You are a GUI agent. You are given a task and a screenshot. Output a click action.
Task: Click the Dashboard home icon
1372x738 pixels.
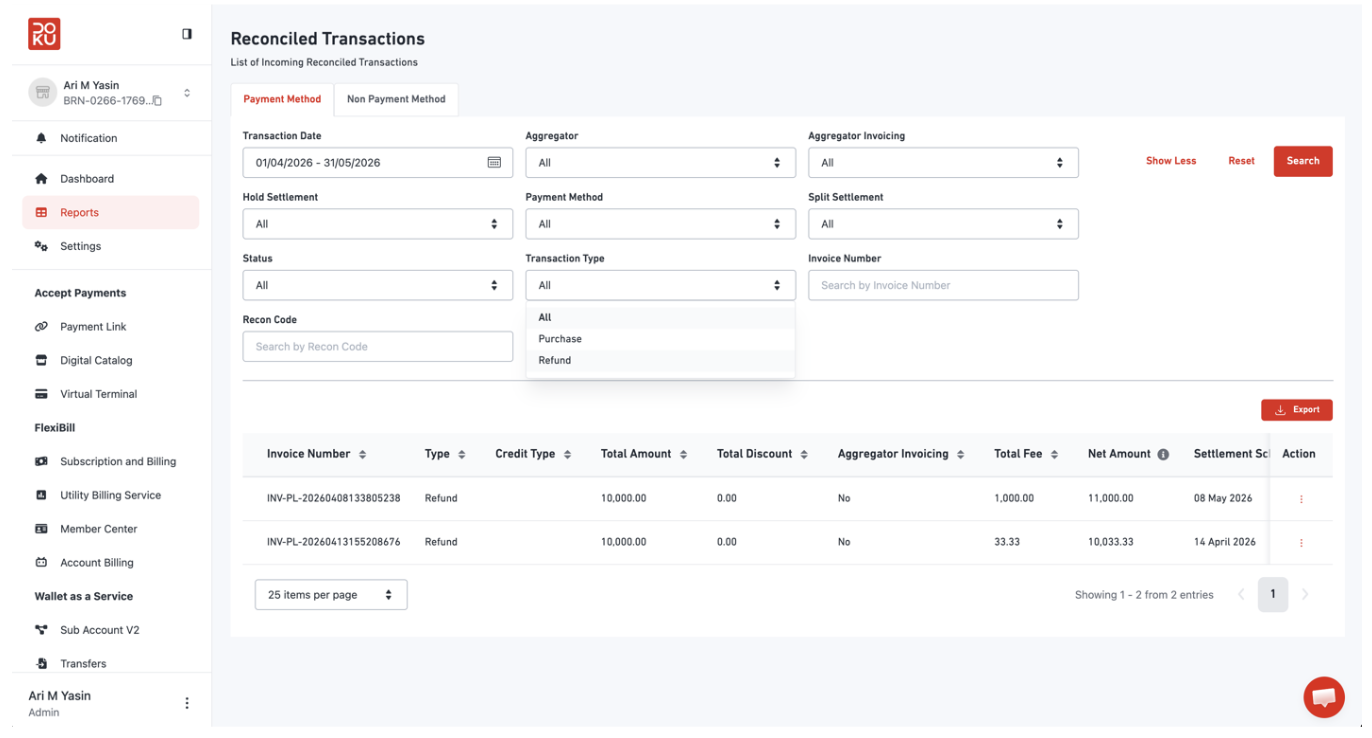coord(41,179)
